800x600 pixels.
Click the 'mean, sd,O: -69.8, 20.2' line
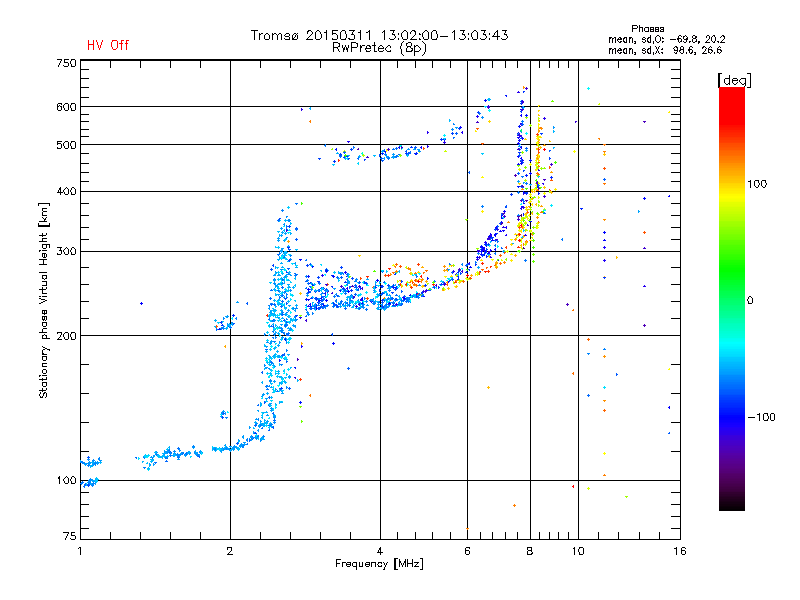666,39
